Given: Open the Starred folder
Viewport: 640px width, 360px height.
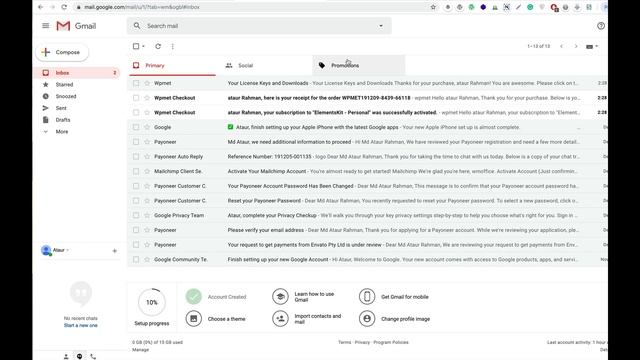Looking at the screenshot, I should click(x=64, y=84).
